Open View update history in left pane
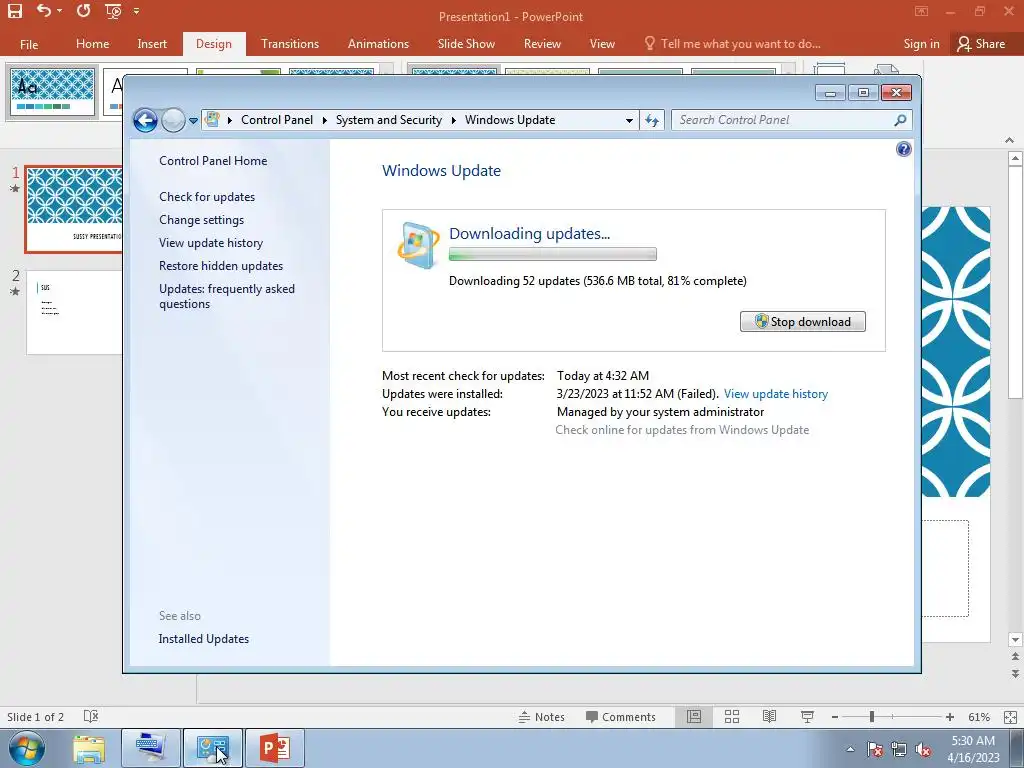Viewport: 1024px width, 768px height. 211,243
